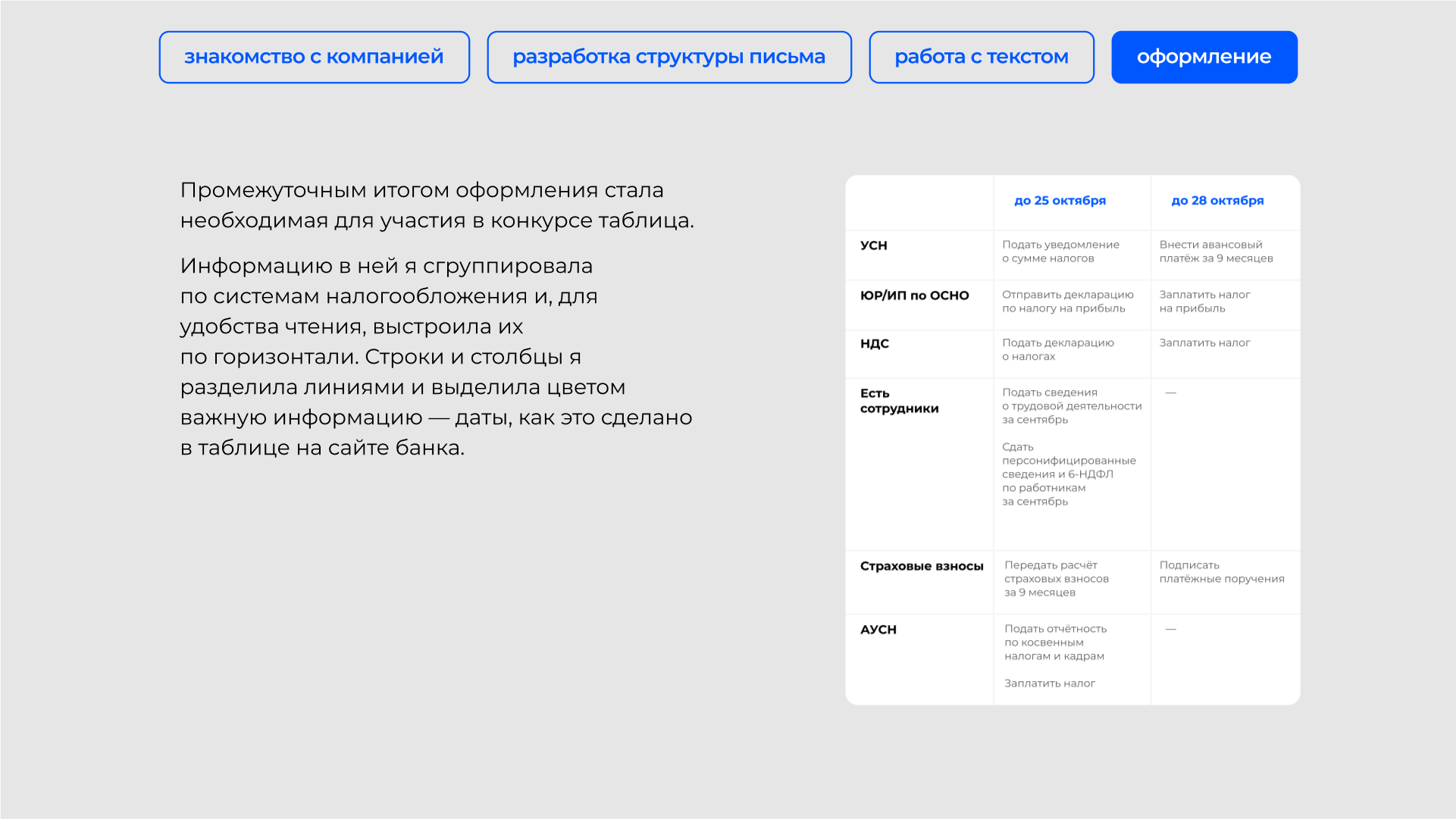
Task: Open the 'знакомство с компанией' tab
Action: coord(314,57)
